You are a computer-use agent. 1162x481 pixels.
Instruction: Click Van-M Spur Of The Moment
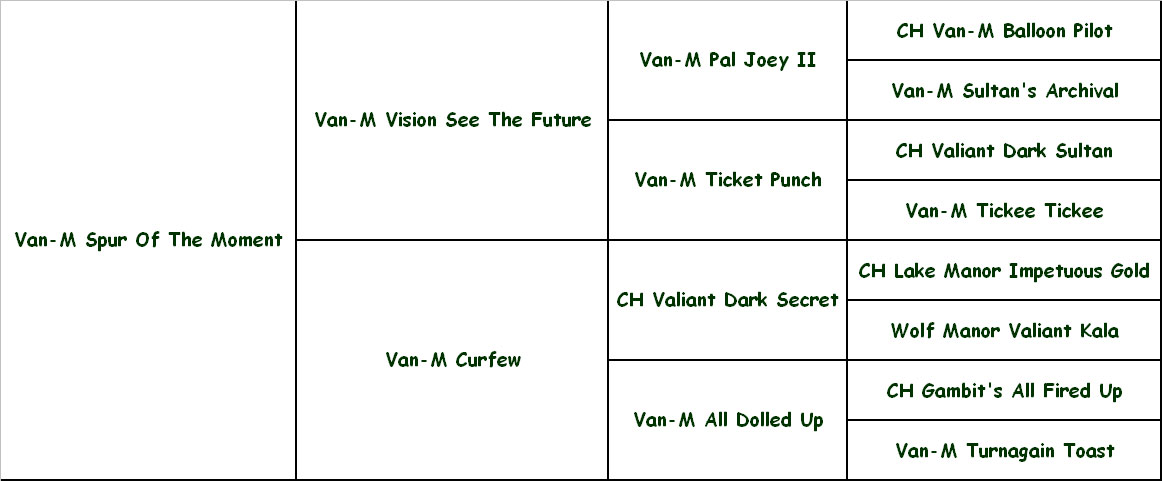pos(148,240)
